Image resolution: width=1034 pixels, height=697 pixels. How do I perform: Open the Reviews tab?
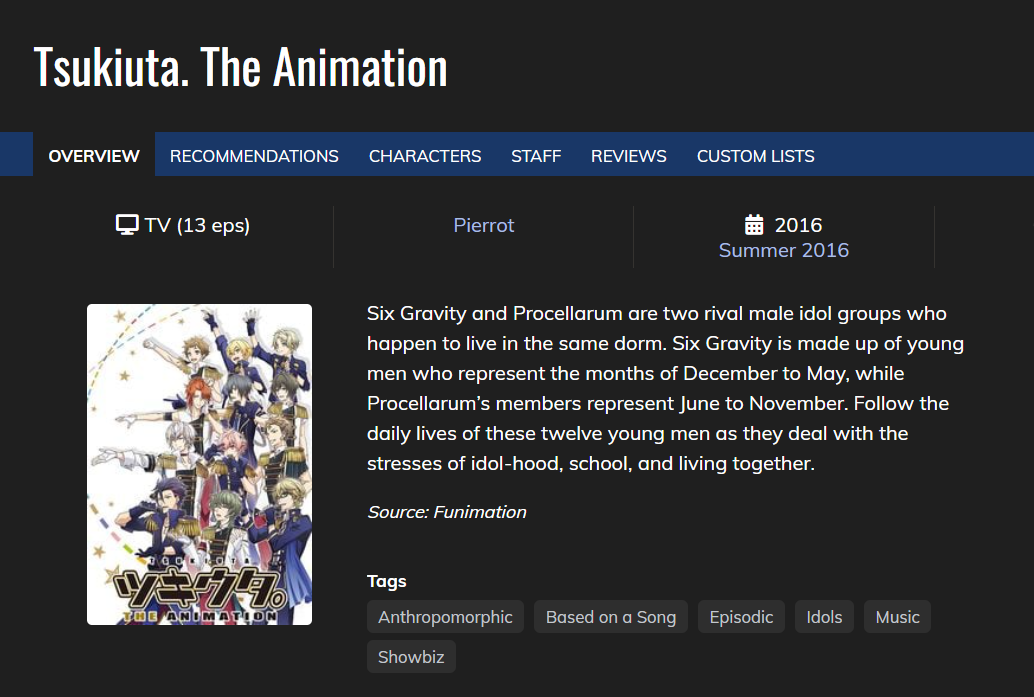pyautogui.click(x=628, y=156)
